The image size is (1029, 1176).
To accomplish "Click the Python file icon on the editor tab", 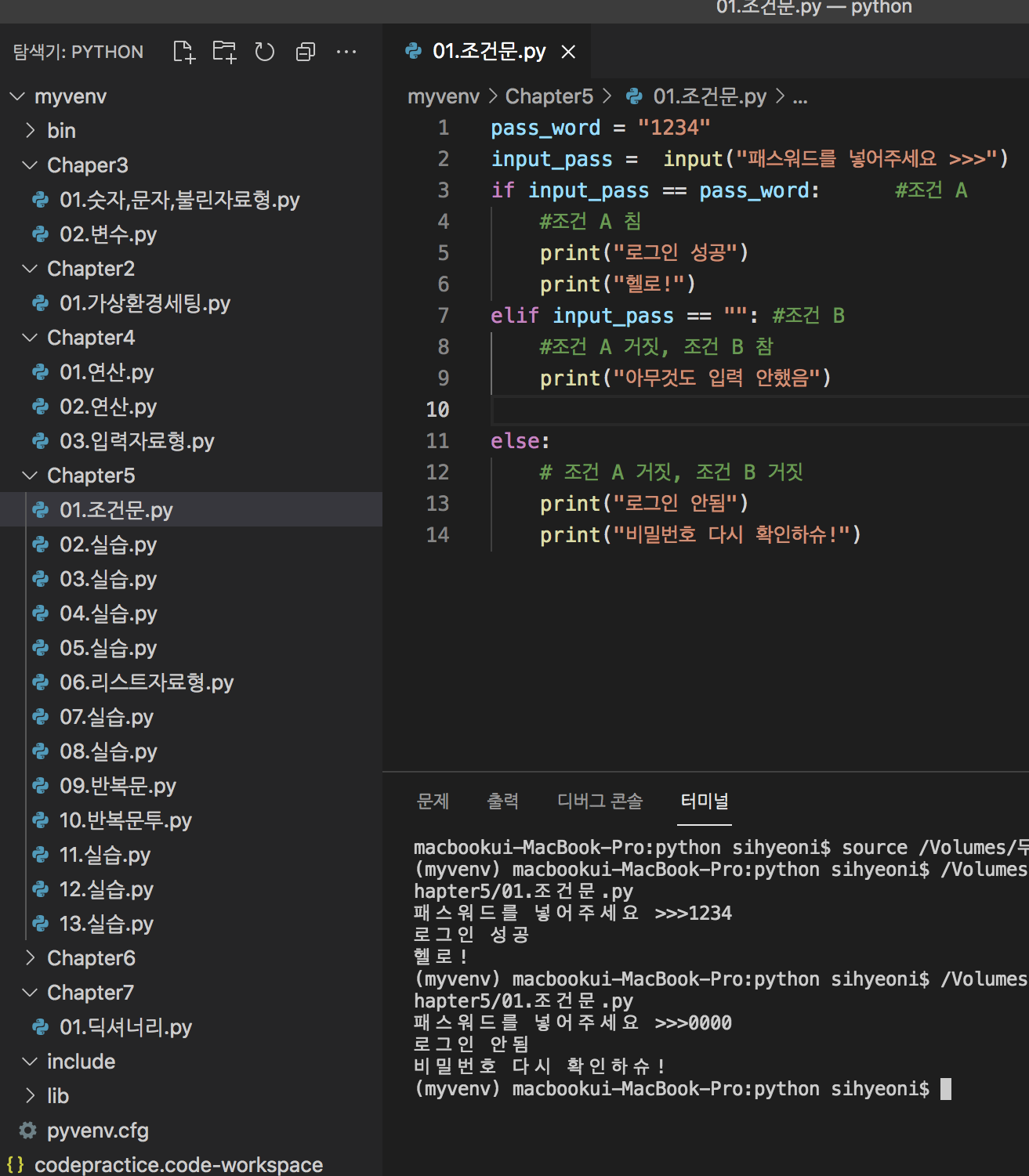I will (413, 52).
